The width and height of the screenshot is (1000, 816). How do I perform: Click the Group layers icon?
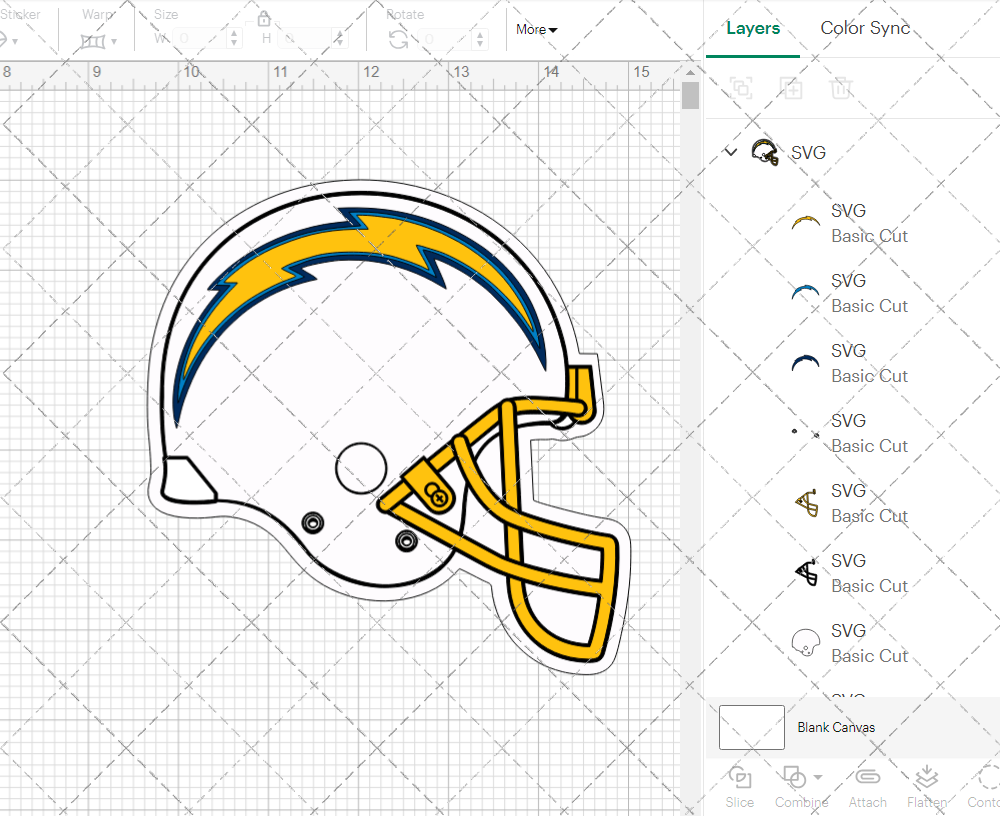tap(741, 88)
